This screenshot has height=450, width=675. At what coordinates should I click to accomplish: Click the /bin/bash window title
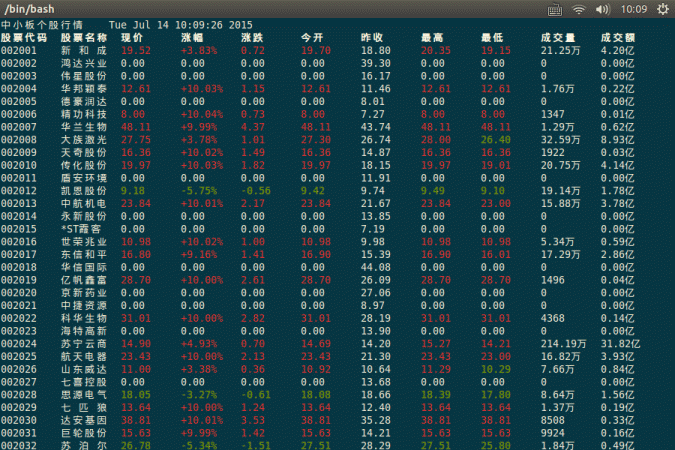[x=30, y=9]
